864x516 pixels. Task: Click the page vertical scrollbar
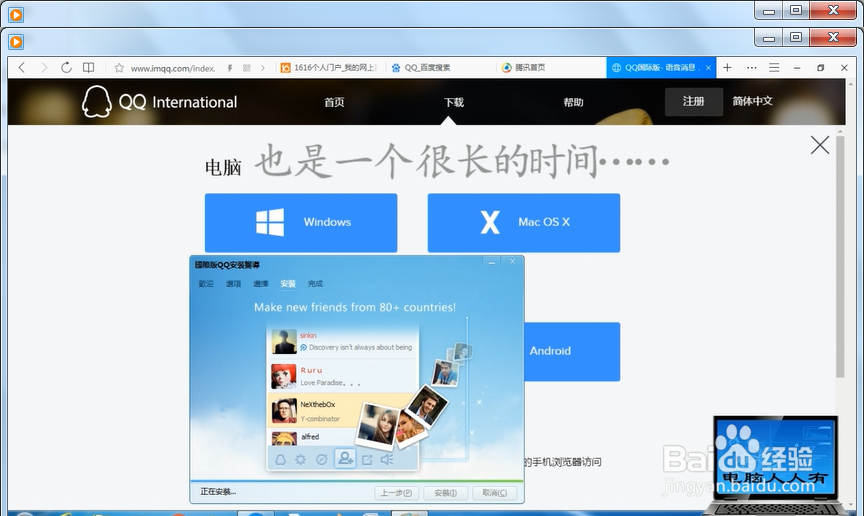(840, 256)
